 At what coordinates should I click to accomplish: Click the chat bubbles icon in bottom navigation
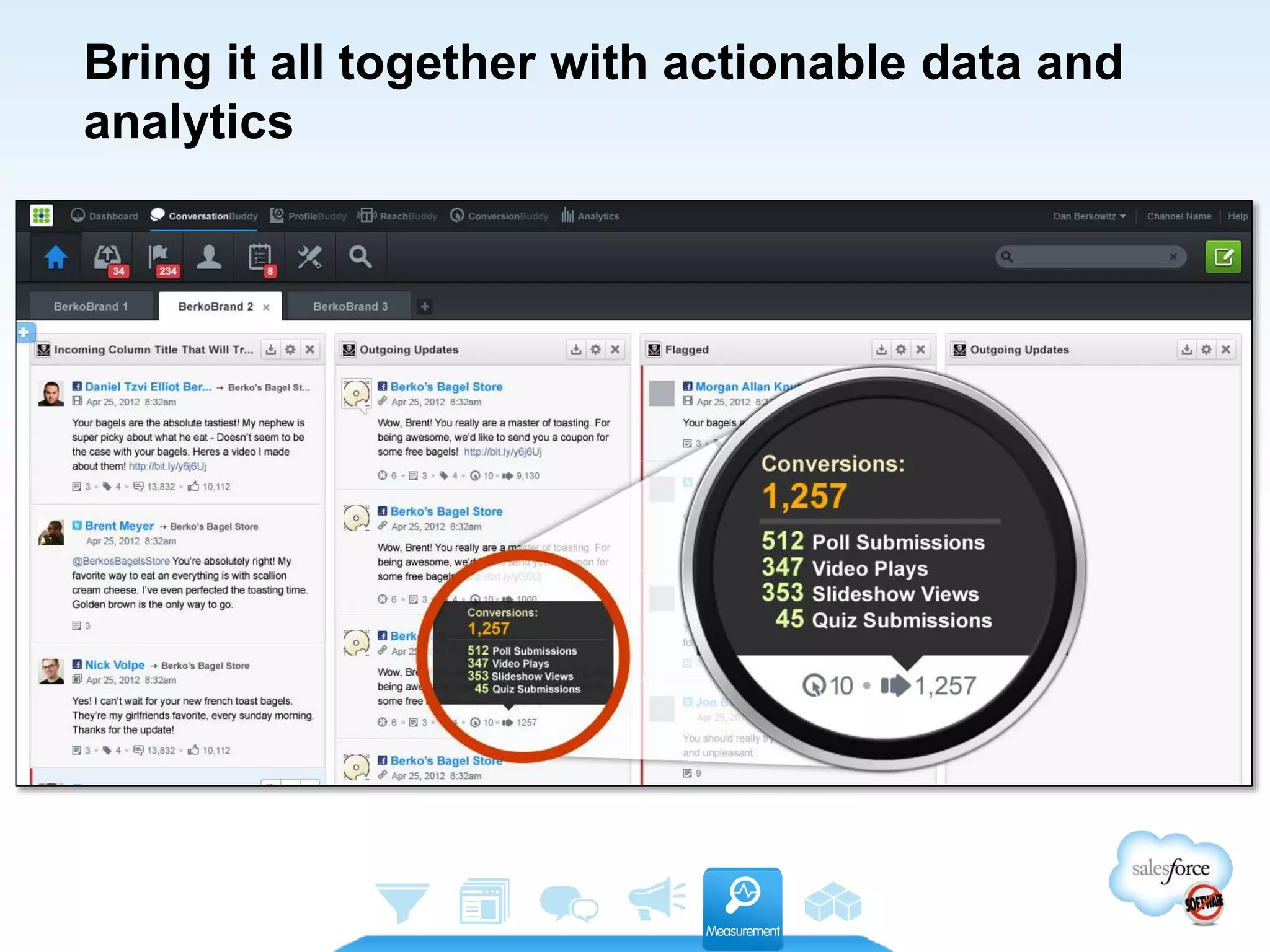click(569, 902)
